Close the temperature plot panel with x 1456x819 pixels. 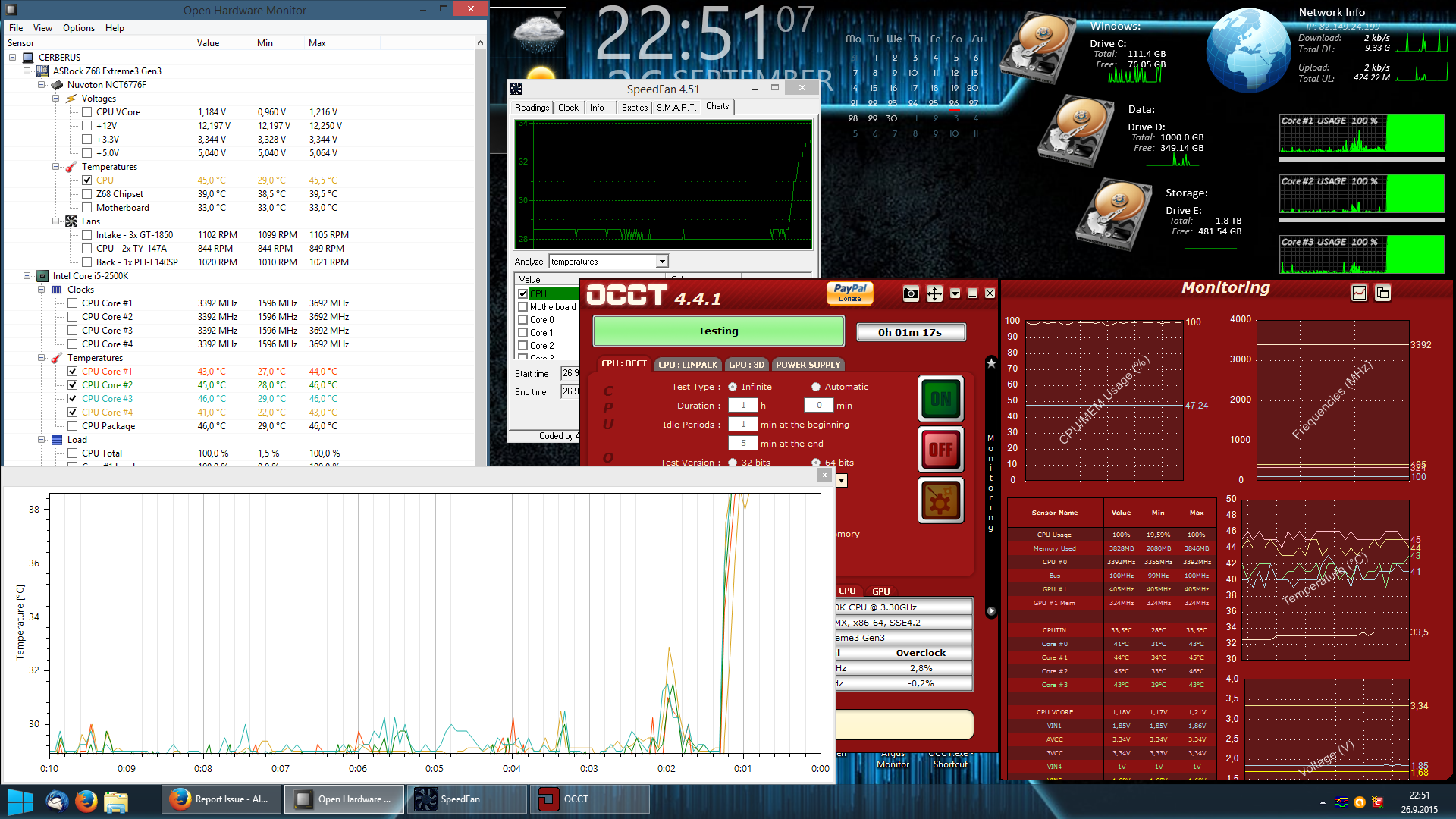point(824,475)
